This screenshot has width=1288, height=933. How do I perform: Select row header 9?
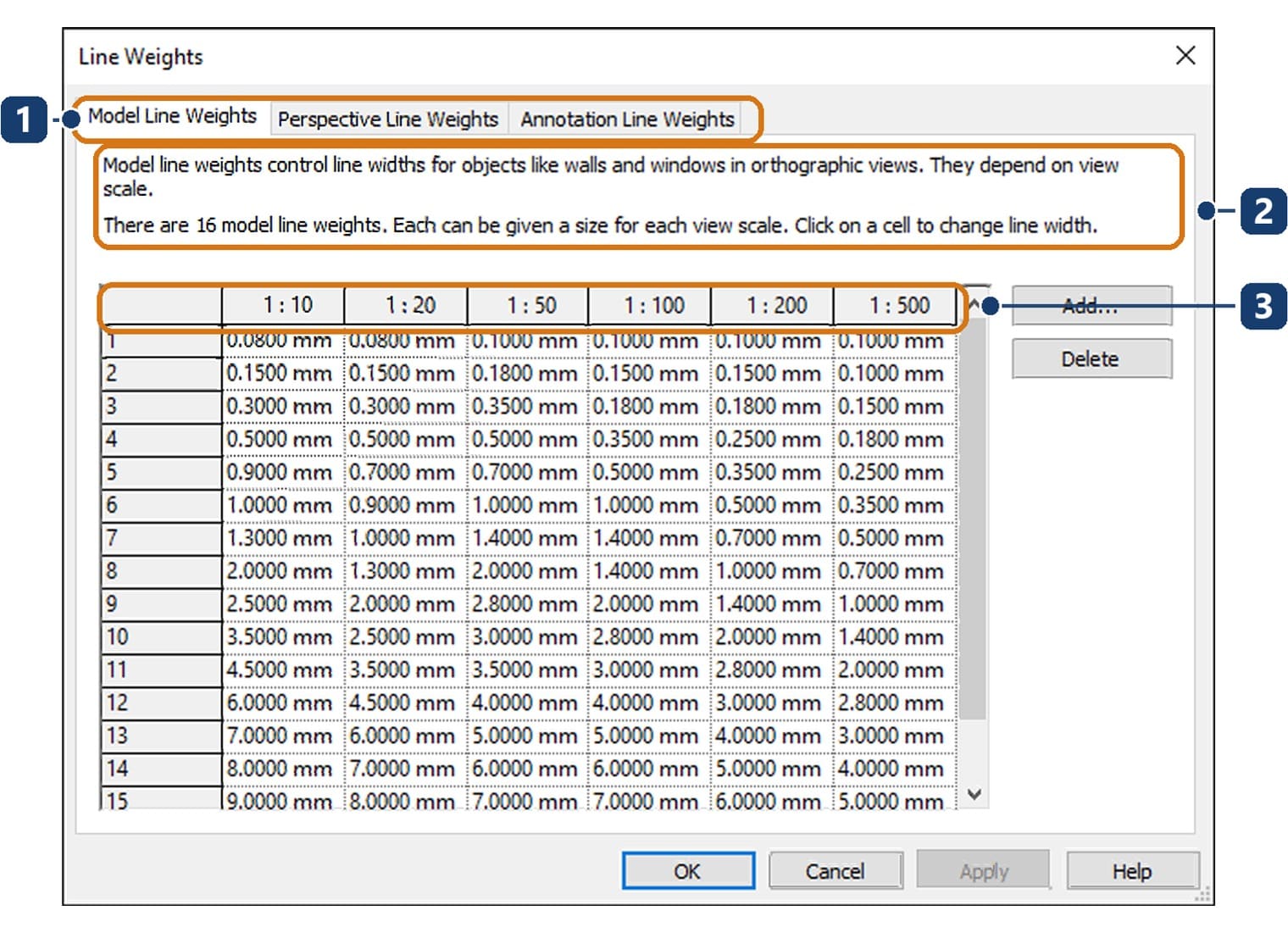coord(161,604)
